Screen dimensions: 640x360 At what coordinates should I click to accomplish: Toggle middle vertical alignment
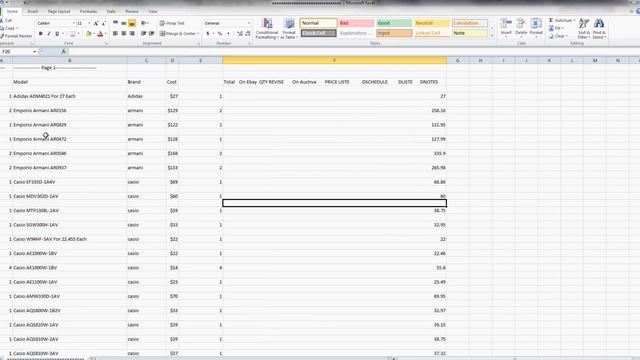click(x=124, y=23)
